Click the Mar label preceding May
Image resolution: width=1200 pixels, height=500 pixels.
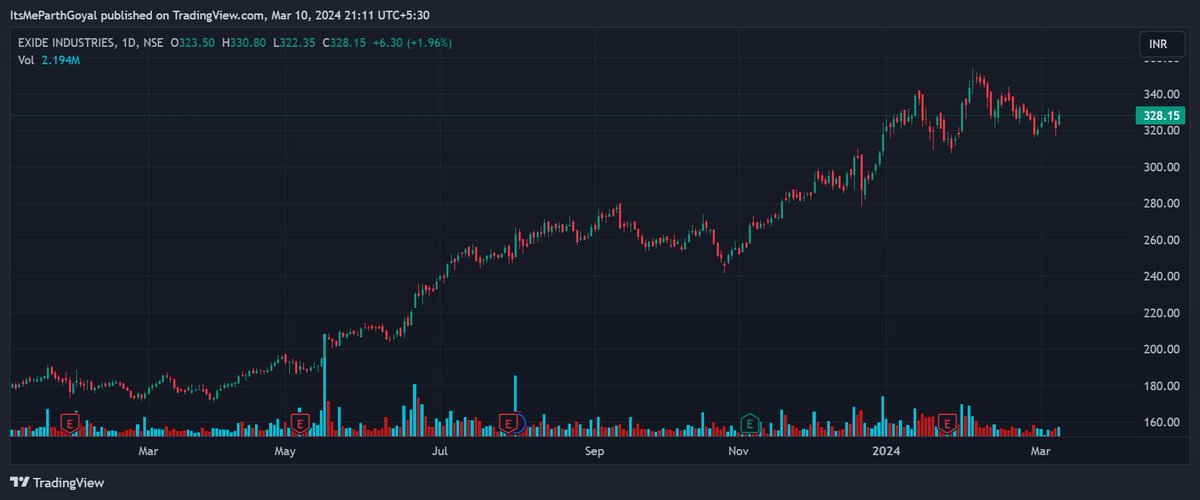click(149, 452)
